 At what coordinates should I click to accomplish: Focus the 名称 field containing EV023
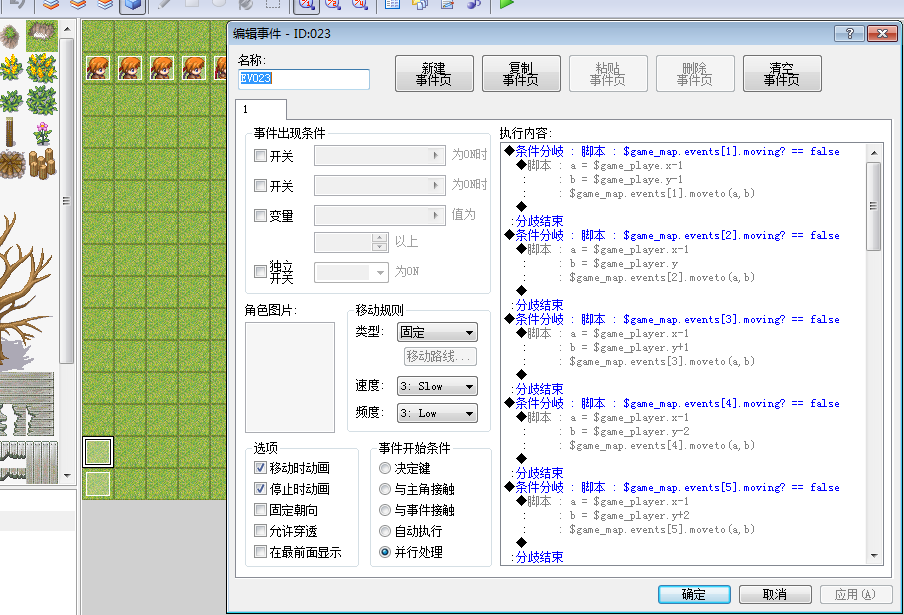tap(304, 79)
